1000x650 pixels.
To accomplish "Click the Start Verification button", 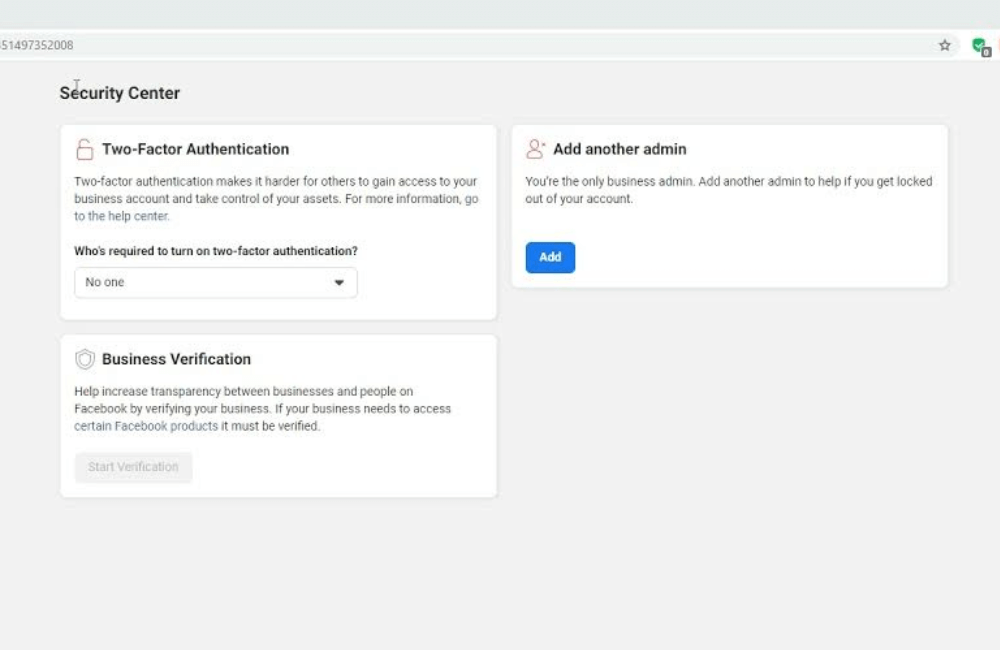I will tap(133, 467).
